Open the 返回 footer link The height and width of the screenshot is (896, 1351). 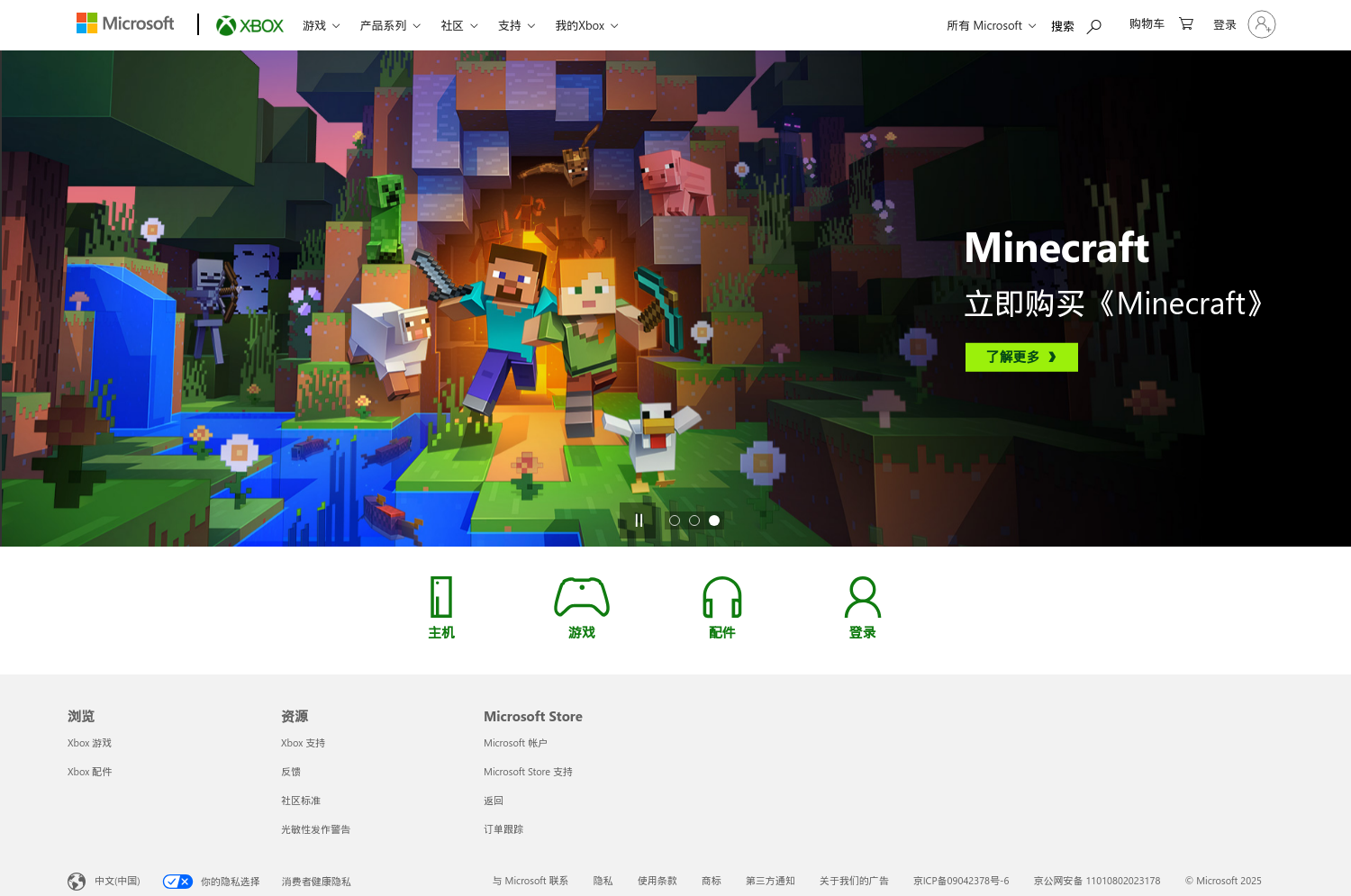[x=494, y=801]
